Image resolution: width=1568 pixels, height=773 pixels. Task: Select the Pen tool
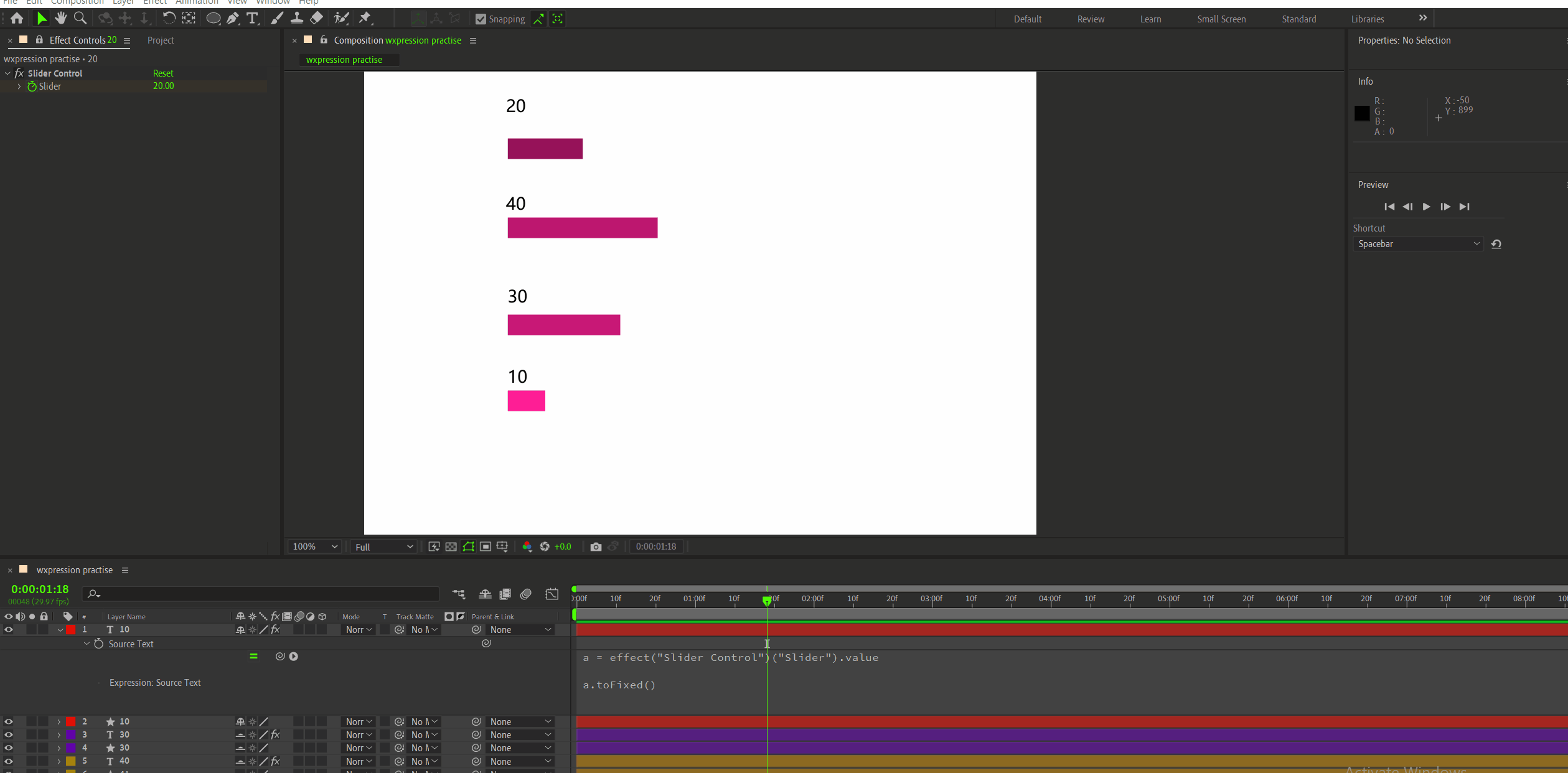233,18
